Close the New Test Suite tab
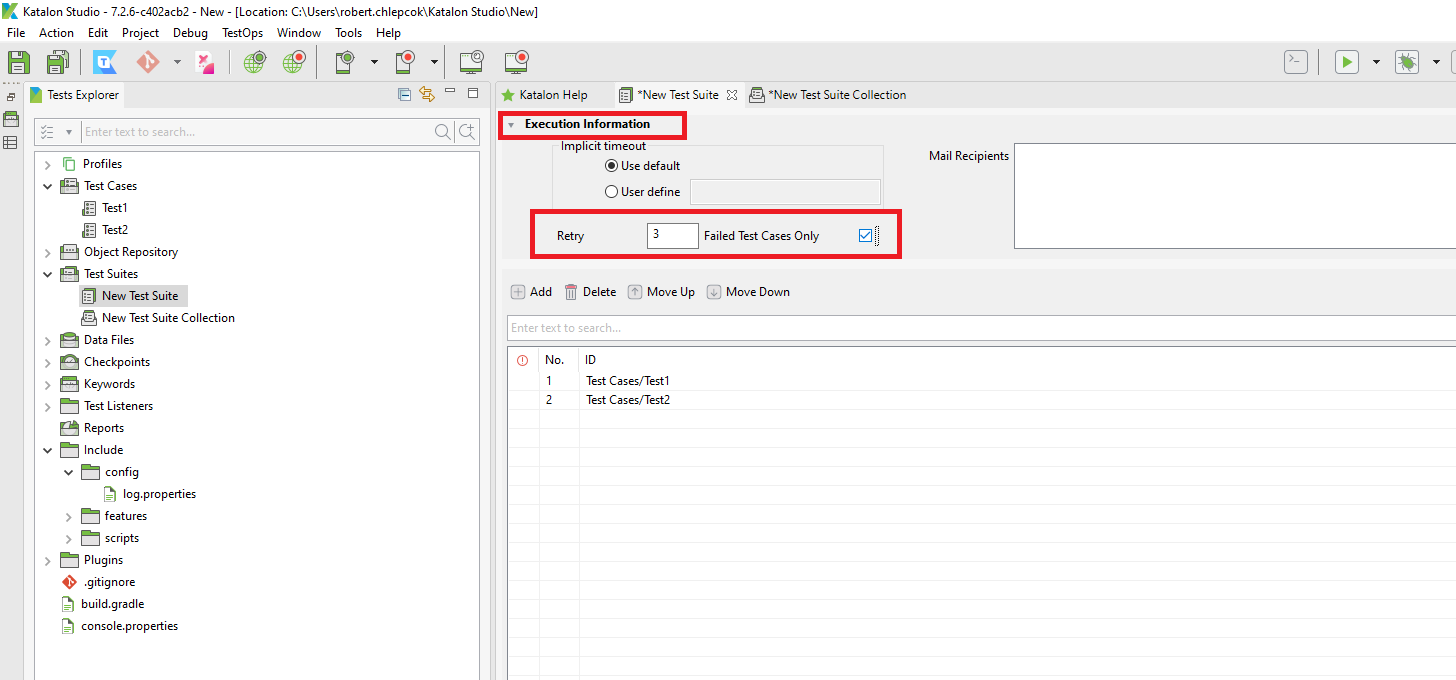 pyautogui.click(x=732, y=95)
